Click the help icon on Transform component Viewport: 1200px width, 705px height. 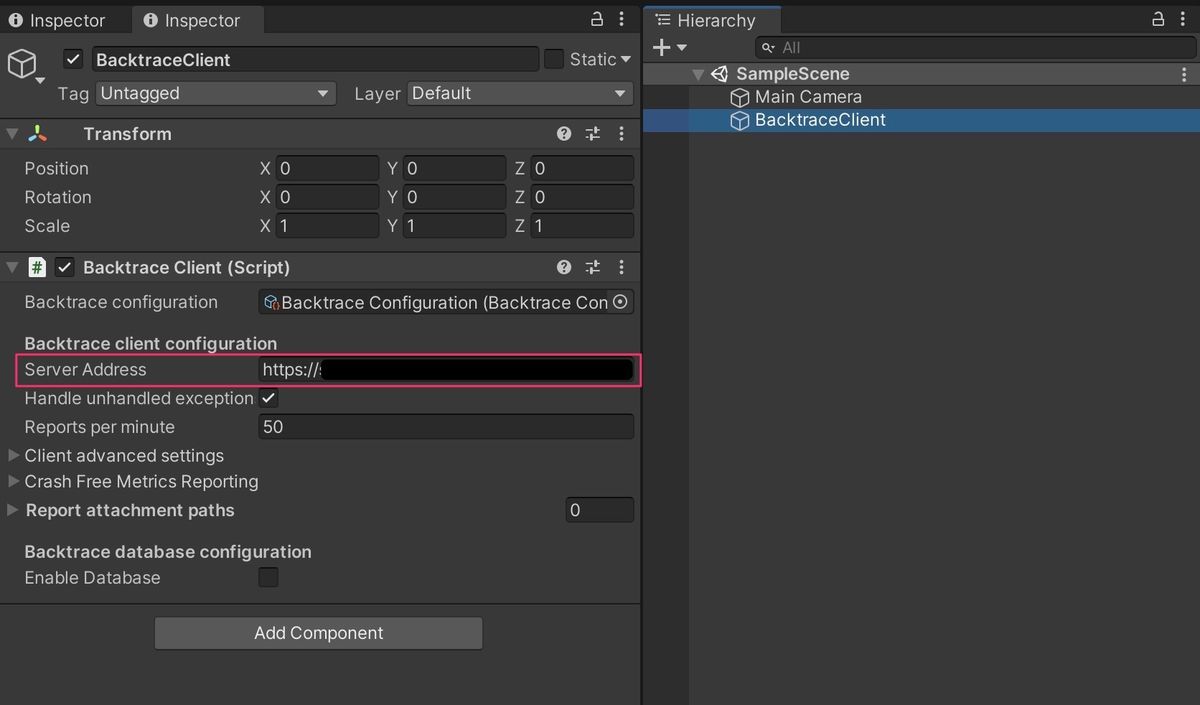[564, 133]
